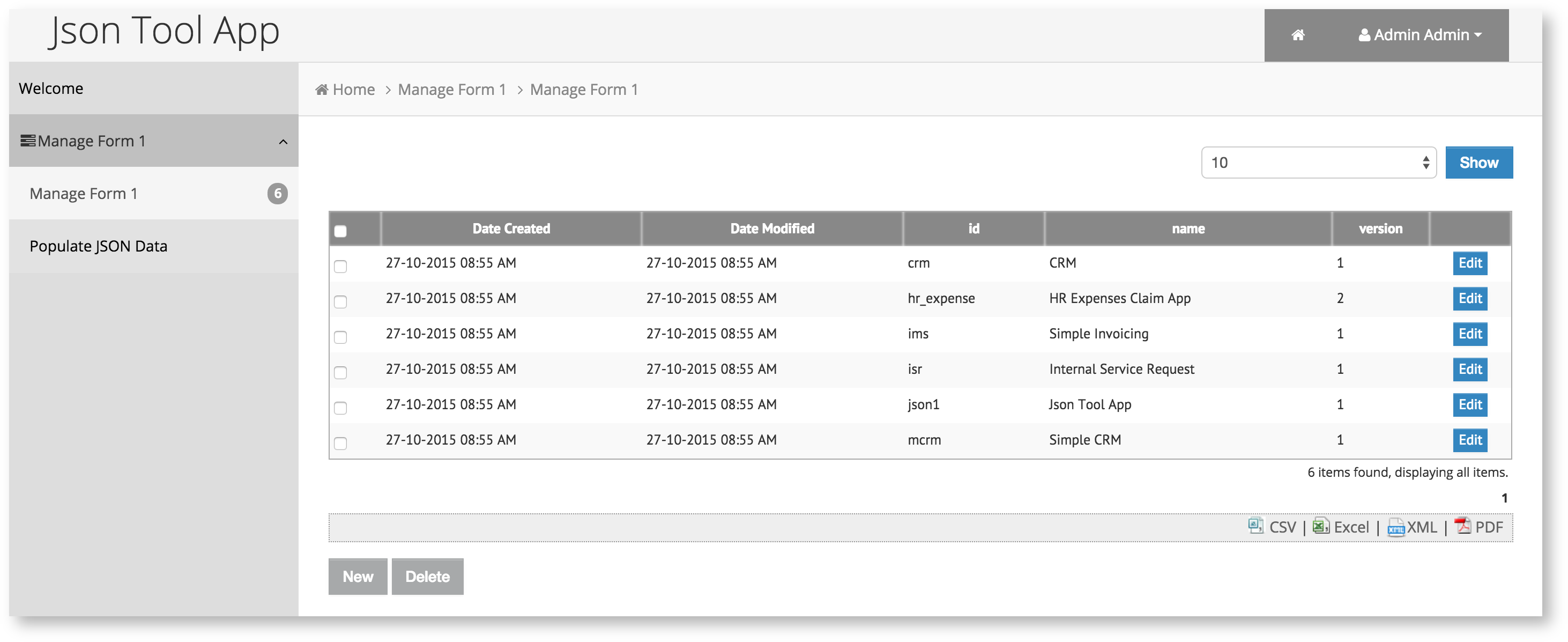
Task: Open the Welcome sidebar menu item
Action: (x=51, y=88)
